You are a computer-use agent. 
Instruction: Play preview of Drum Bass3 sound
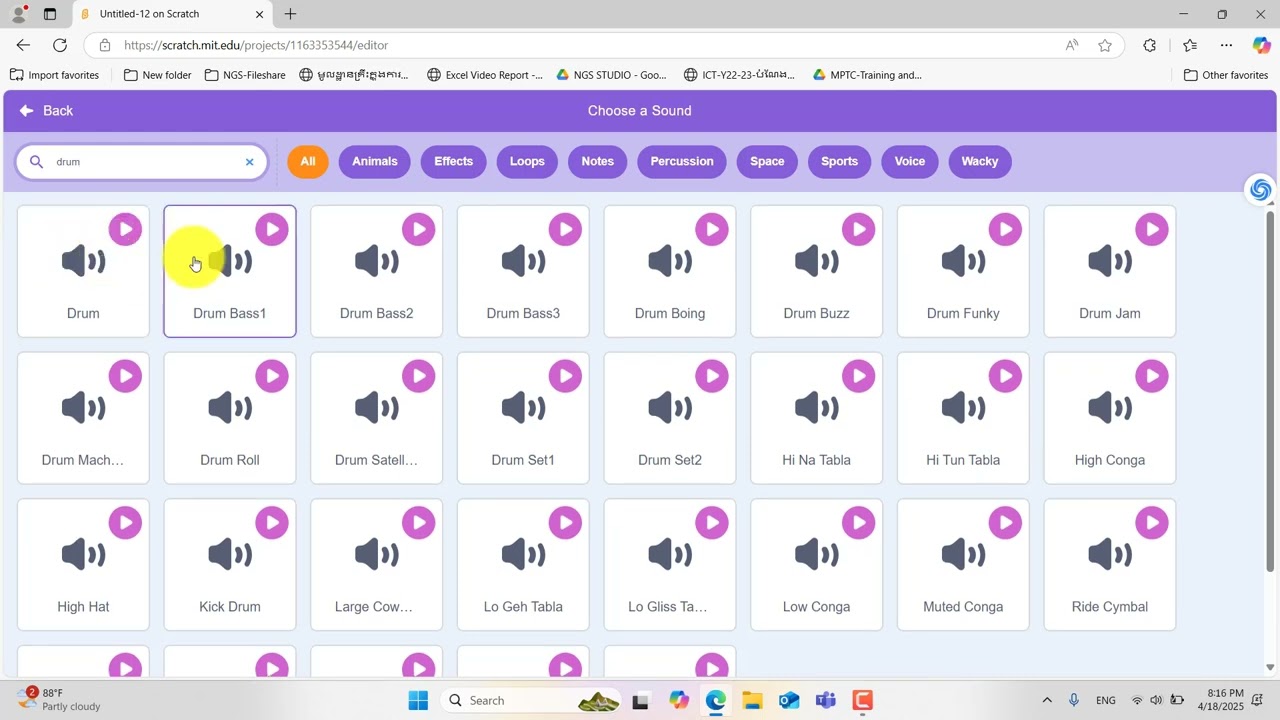click(565, 230)
